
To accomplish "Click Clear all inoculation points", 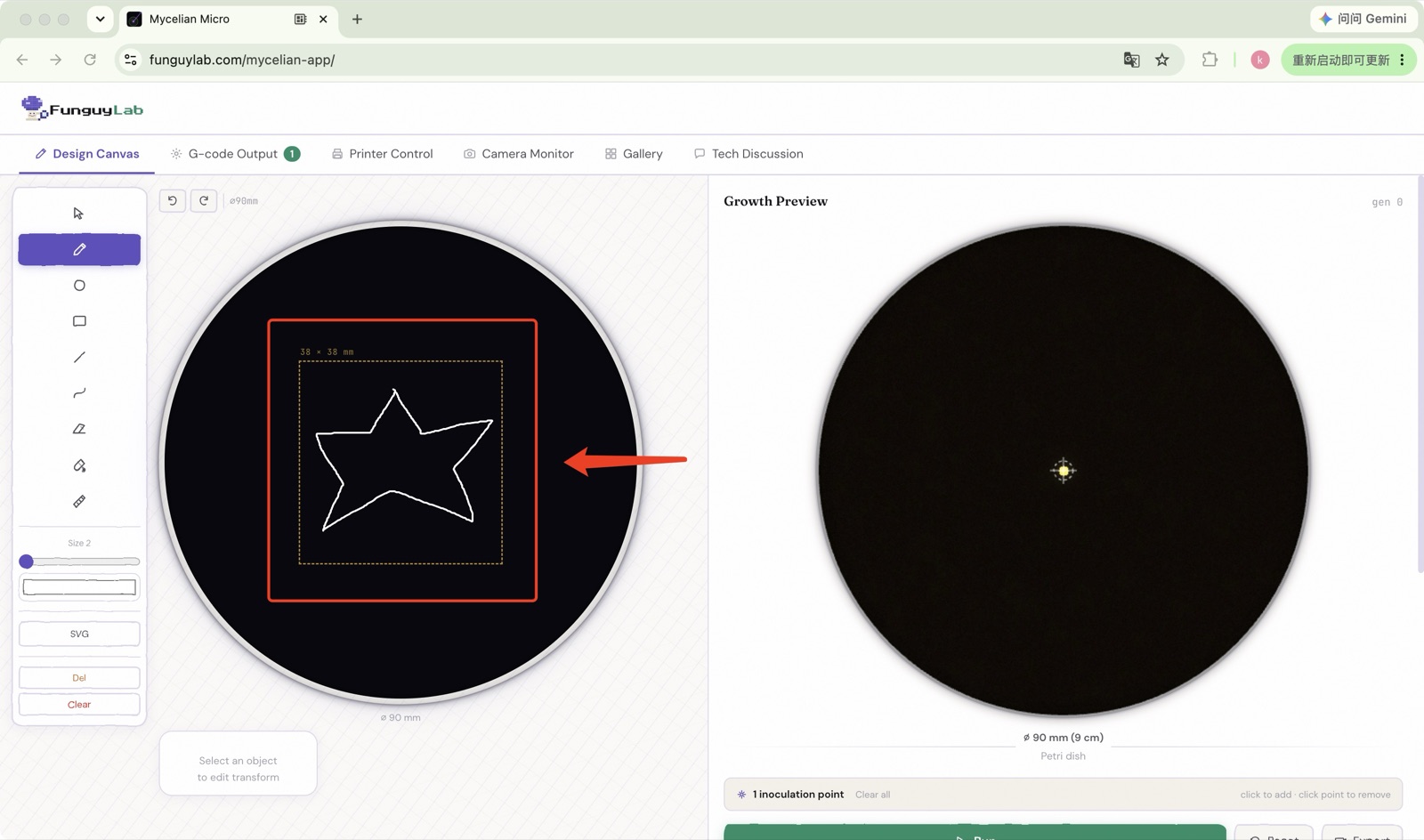I will tap(872, 795).
